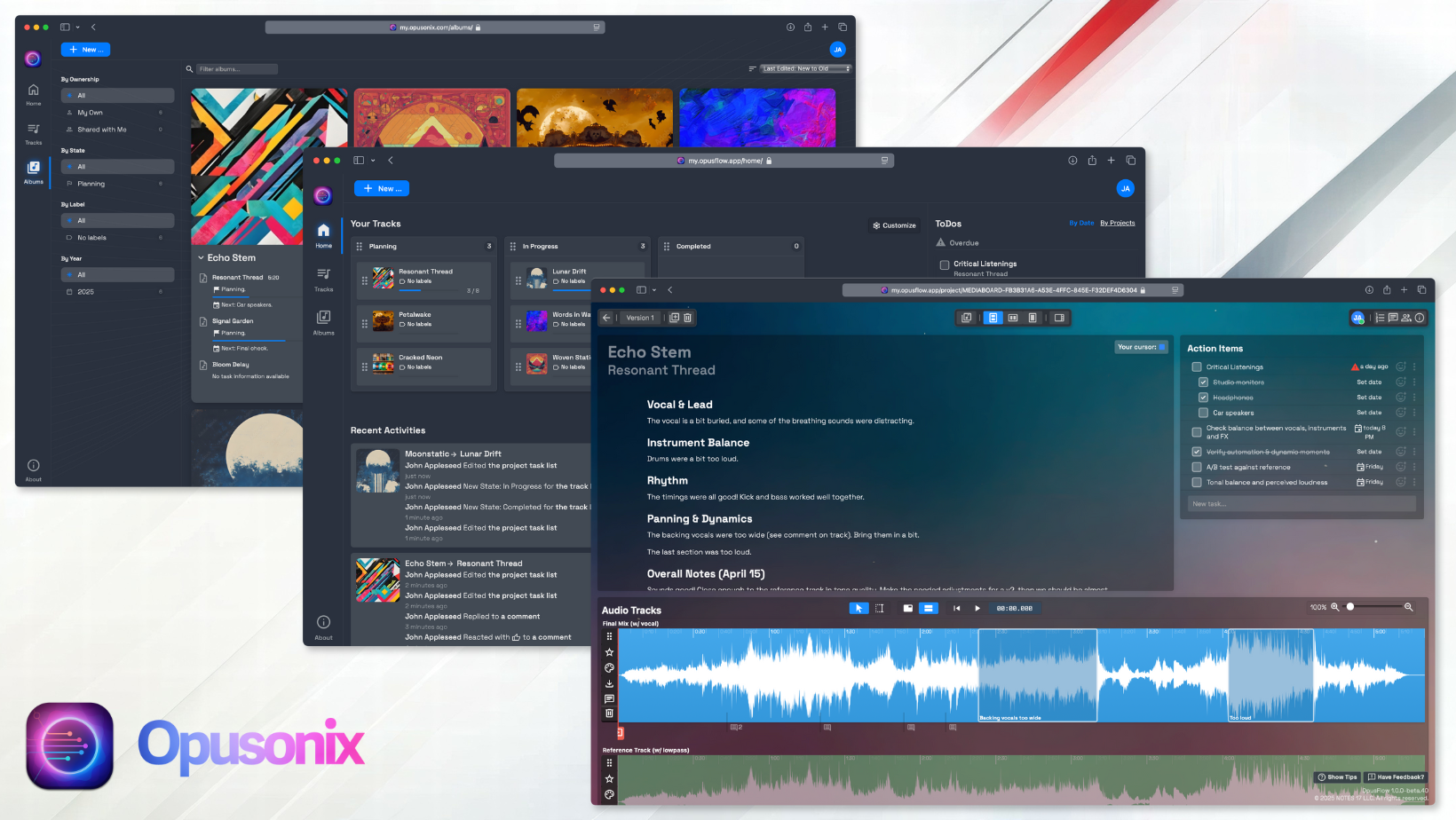The width and height of the screenshot is (1456, 820).
Task: Open the Version 1 selector
Action: coord(640,318)
